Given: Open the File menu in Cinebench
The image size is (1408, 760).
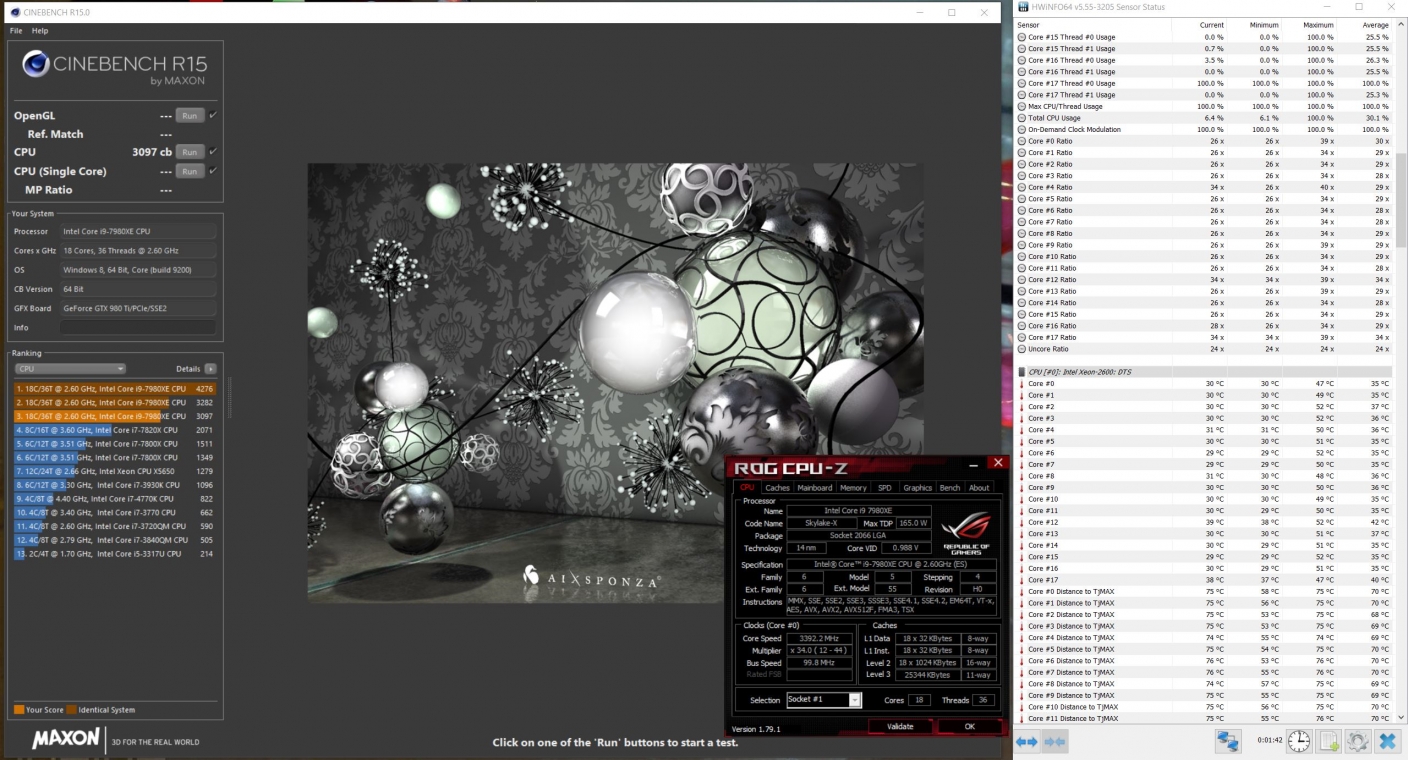Looking at the screenshot, I should [16, 31].
